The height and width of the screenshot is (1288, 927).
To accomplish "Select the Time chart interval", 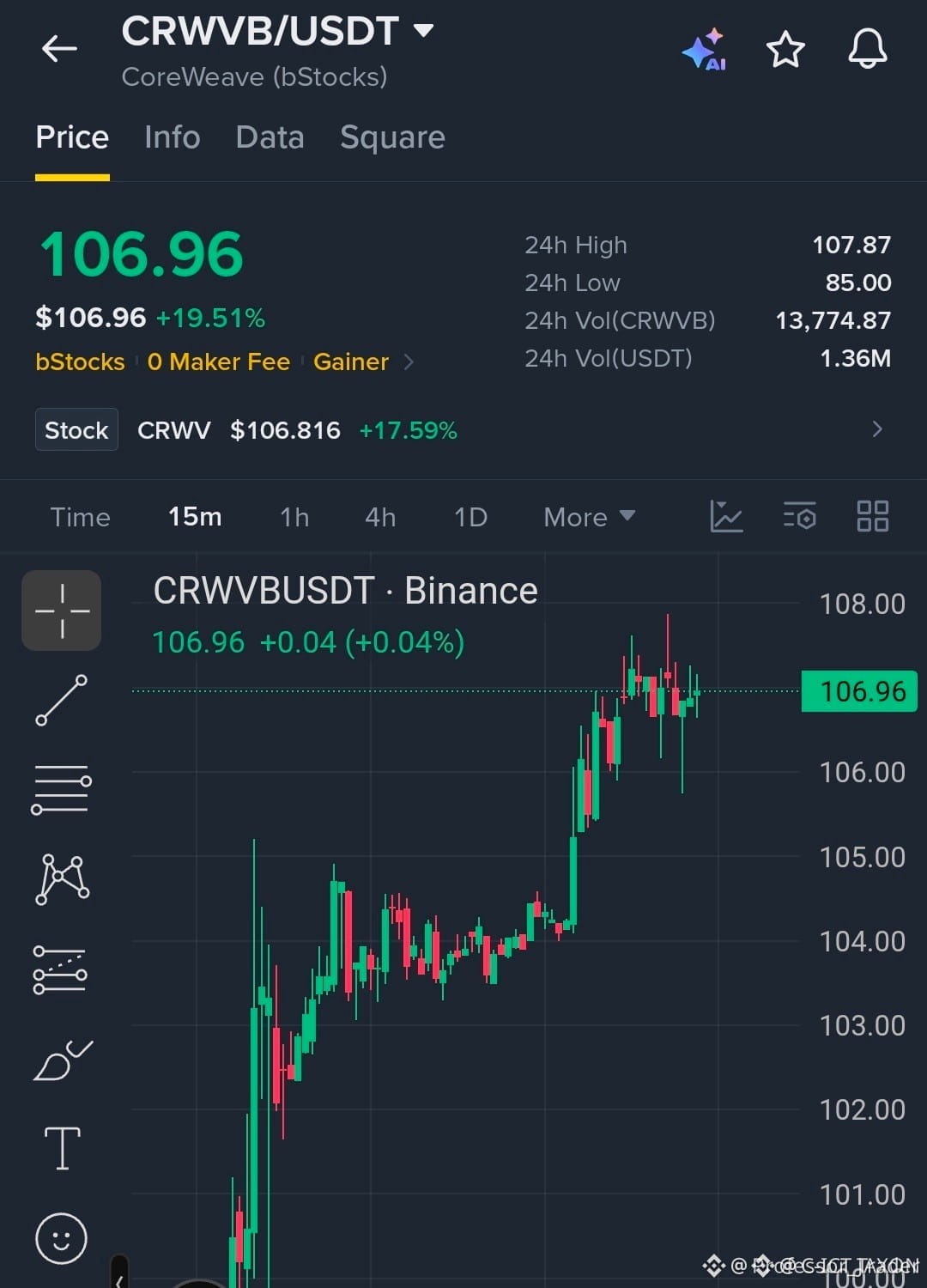I will pyautogui.click(x=81, y=517).
